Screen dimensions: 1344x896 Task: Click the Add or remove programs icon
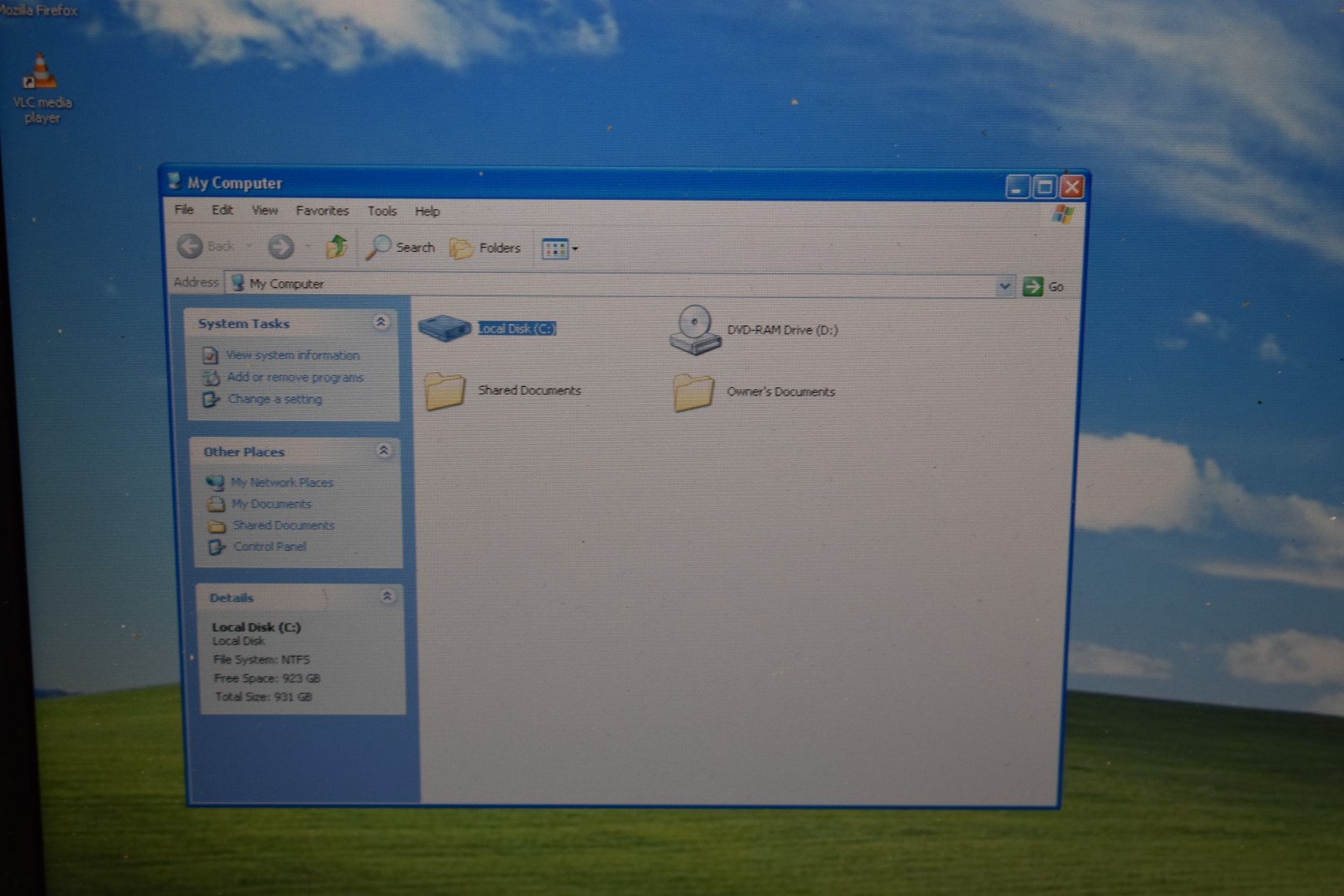pyautogui.click(x=211, y=378)
